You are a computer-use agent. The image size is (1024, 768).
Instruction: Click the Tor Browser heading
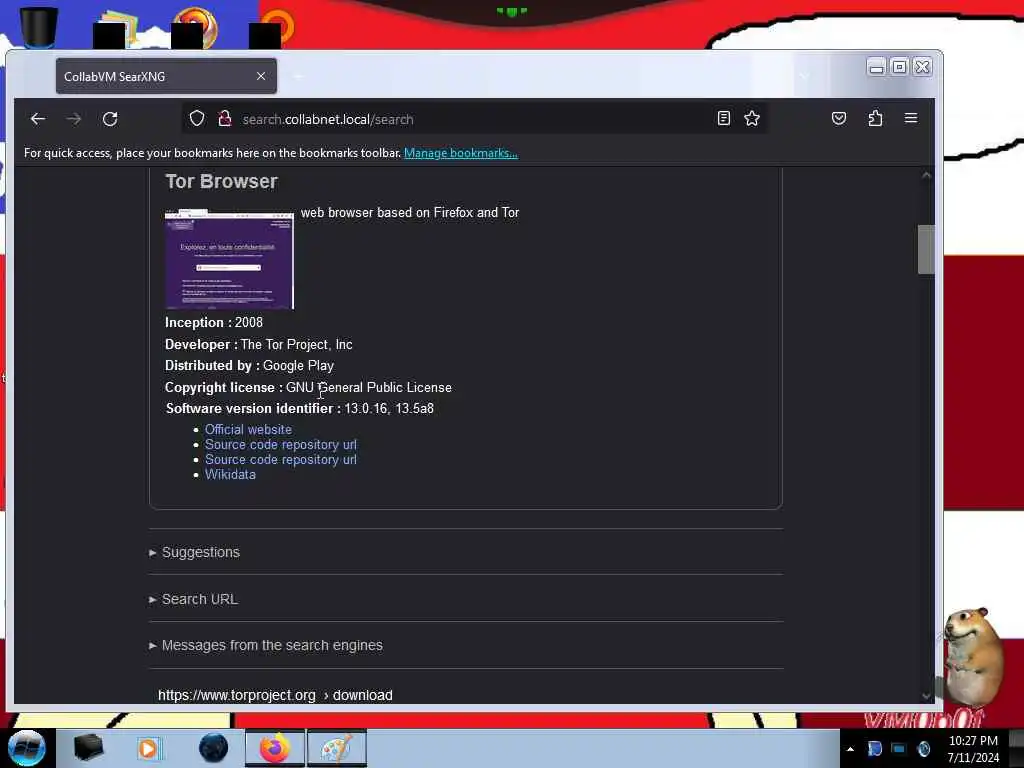(221, 182)
